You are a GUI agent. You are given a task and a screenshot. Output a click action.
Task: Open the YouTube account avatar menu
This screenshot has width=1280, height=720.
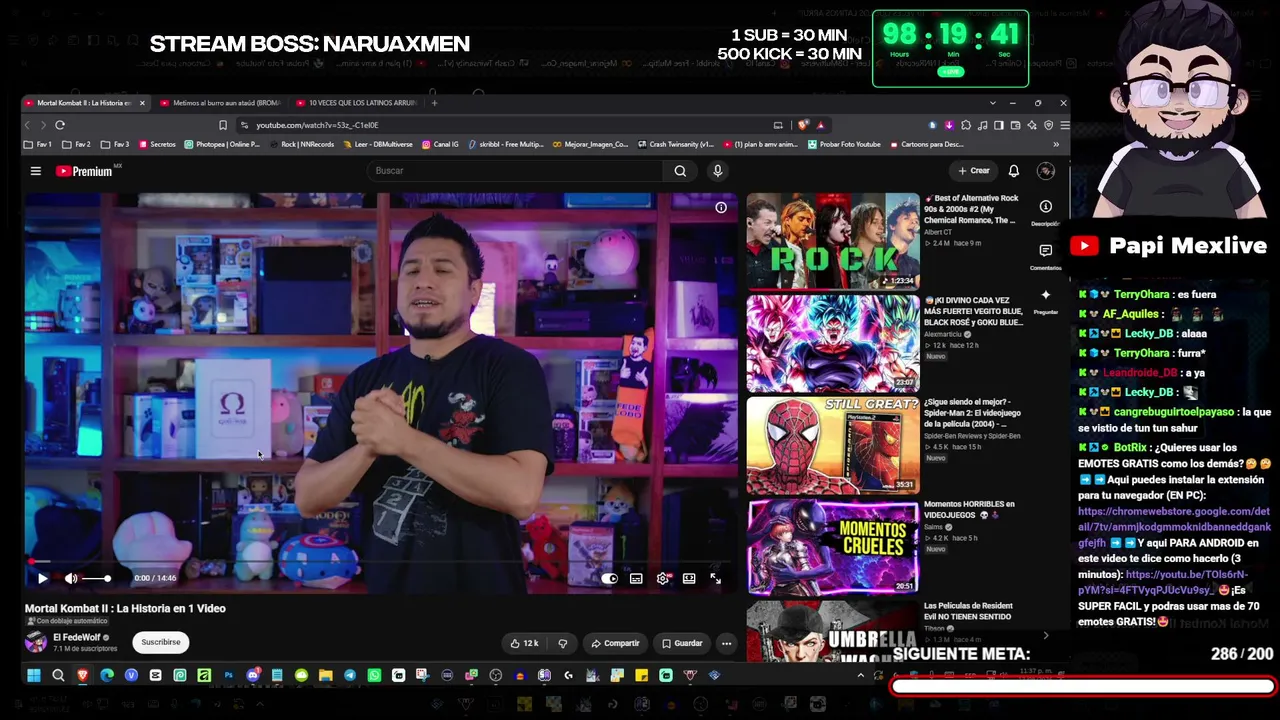pos(1046,171)
